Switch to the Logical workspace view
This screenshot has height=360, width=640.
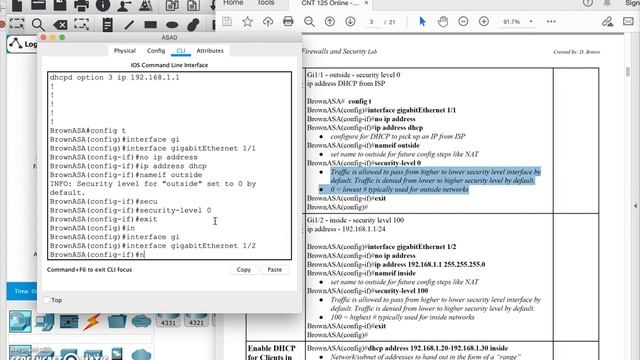pos(23,44)
